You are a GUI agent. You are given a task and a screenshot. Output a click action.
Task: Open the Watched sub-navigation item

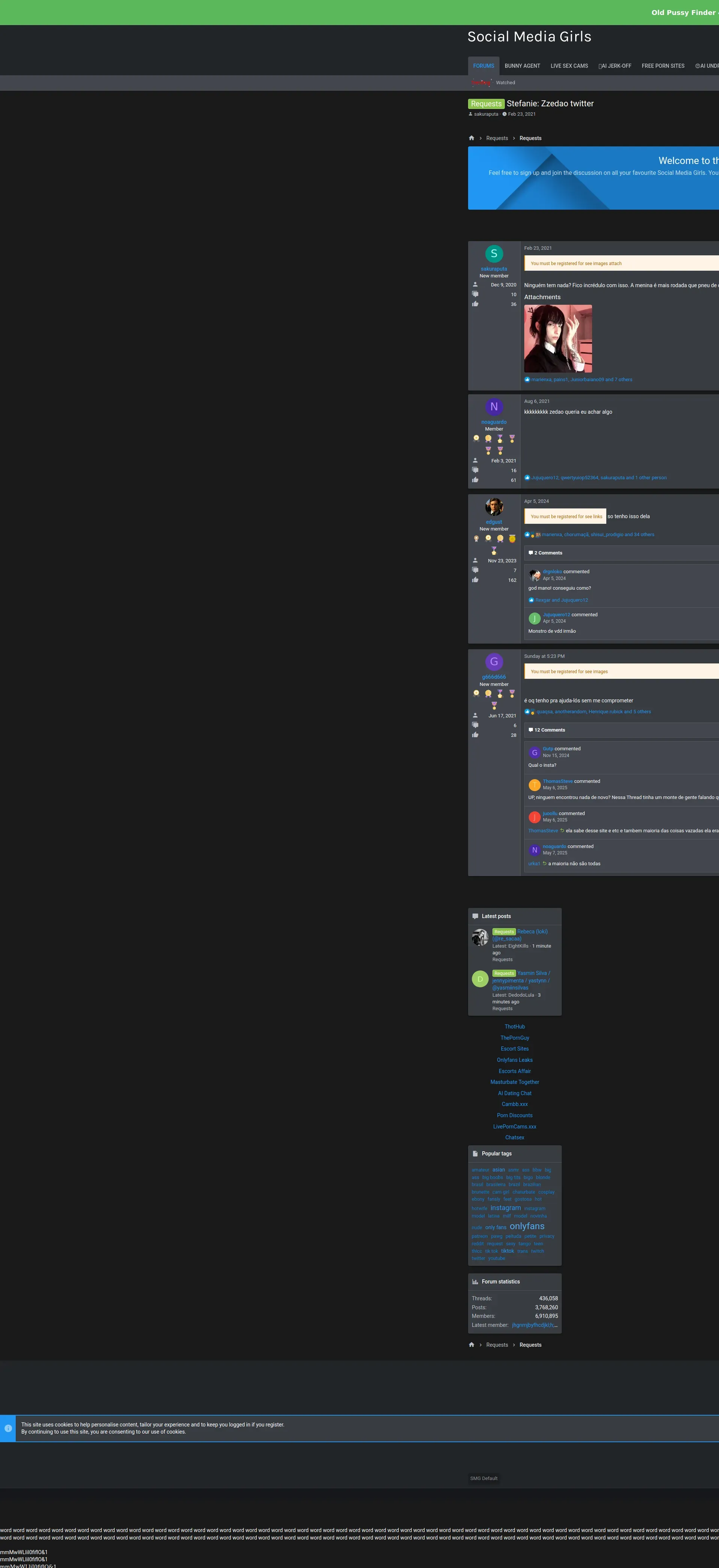tap(505, 83)
